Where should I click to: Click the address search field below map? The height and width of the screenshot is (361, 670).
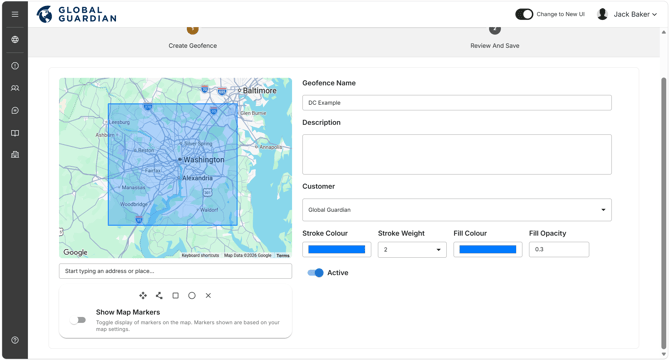point(175,271)
